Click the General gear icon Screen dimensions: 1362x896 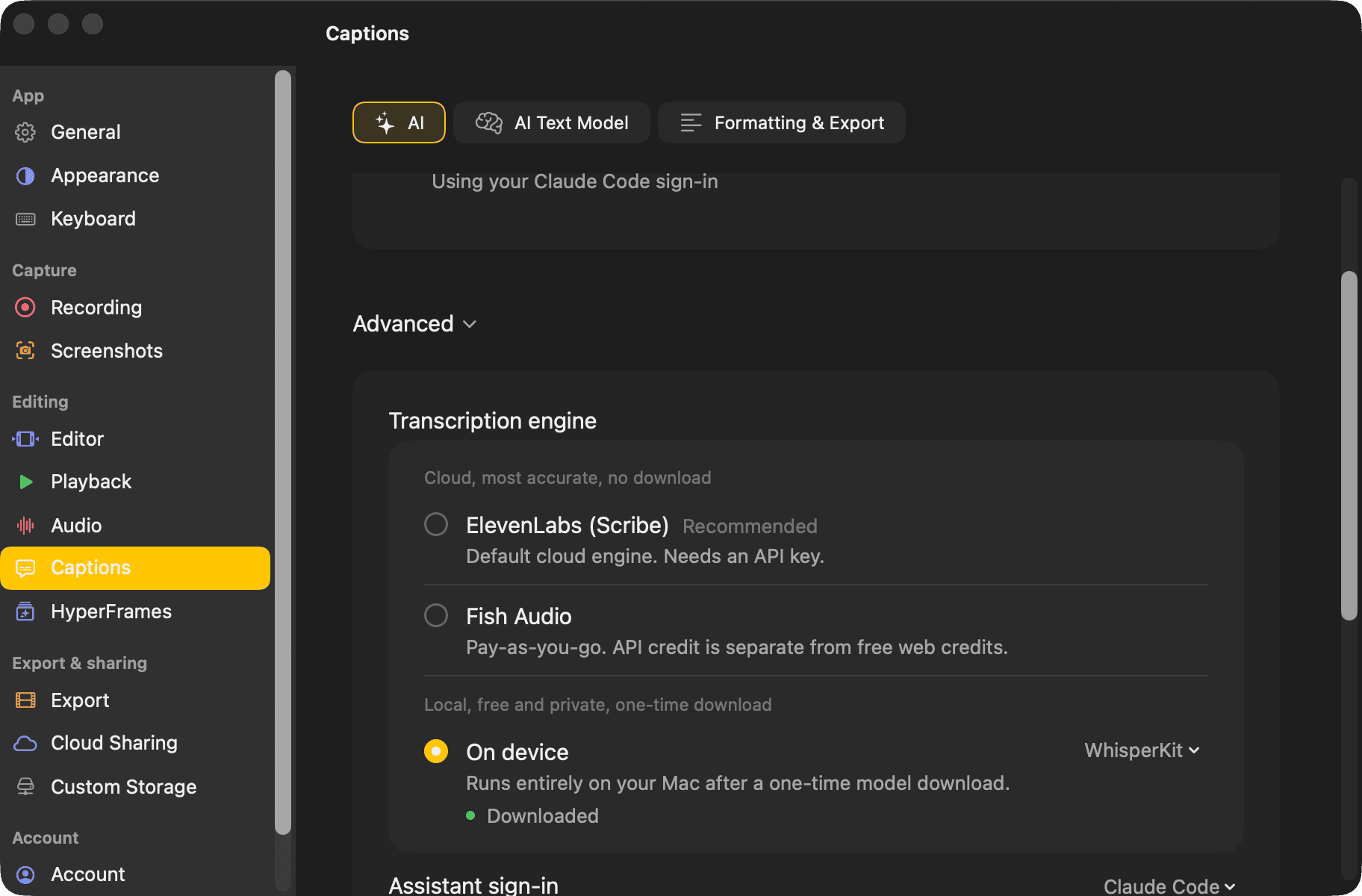pyautogui.click(x=25, y=132)
